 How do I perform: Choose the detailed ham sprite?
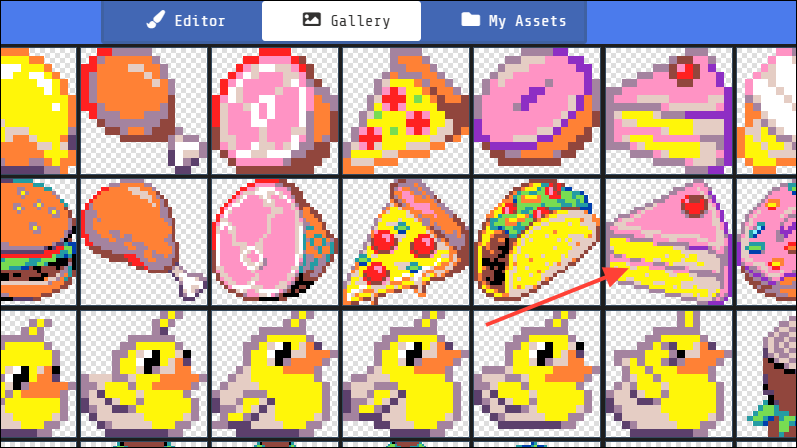[x=275, y=242]
